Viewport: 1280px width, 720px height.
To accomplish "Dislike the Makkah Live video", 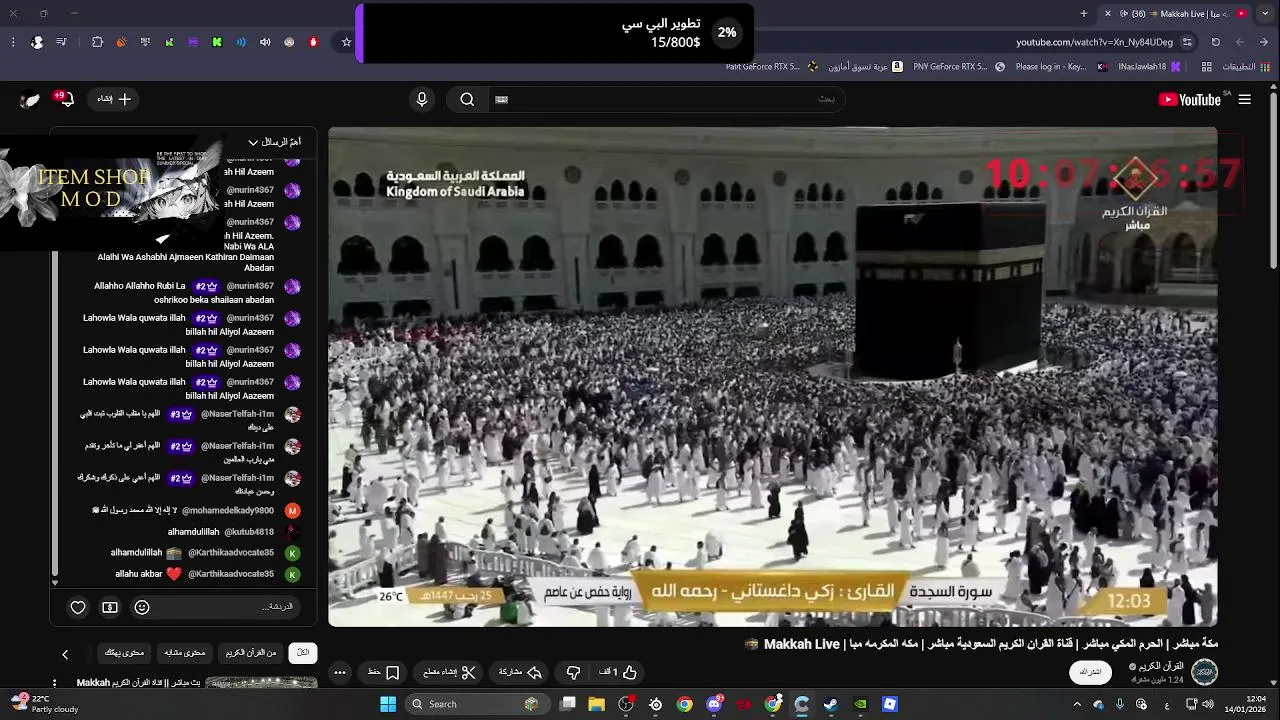I will [573, 672].
